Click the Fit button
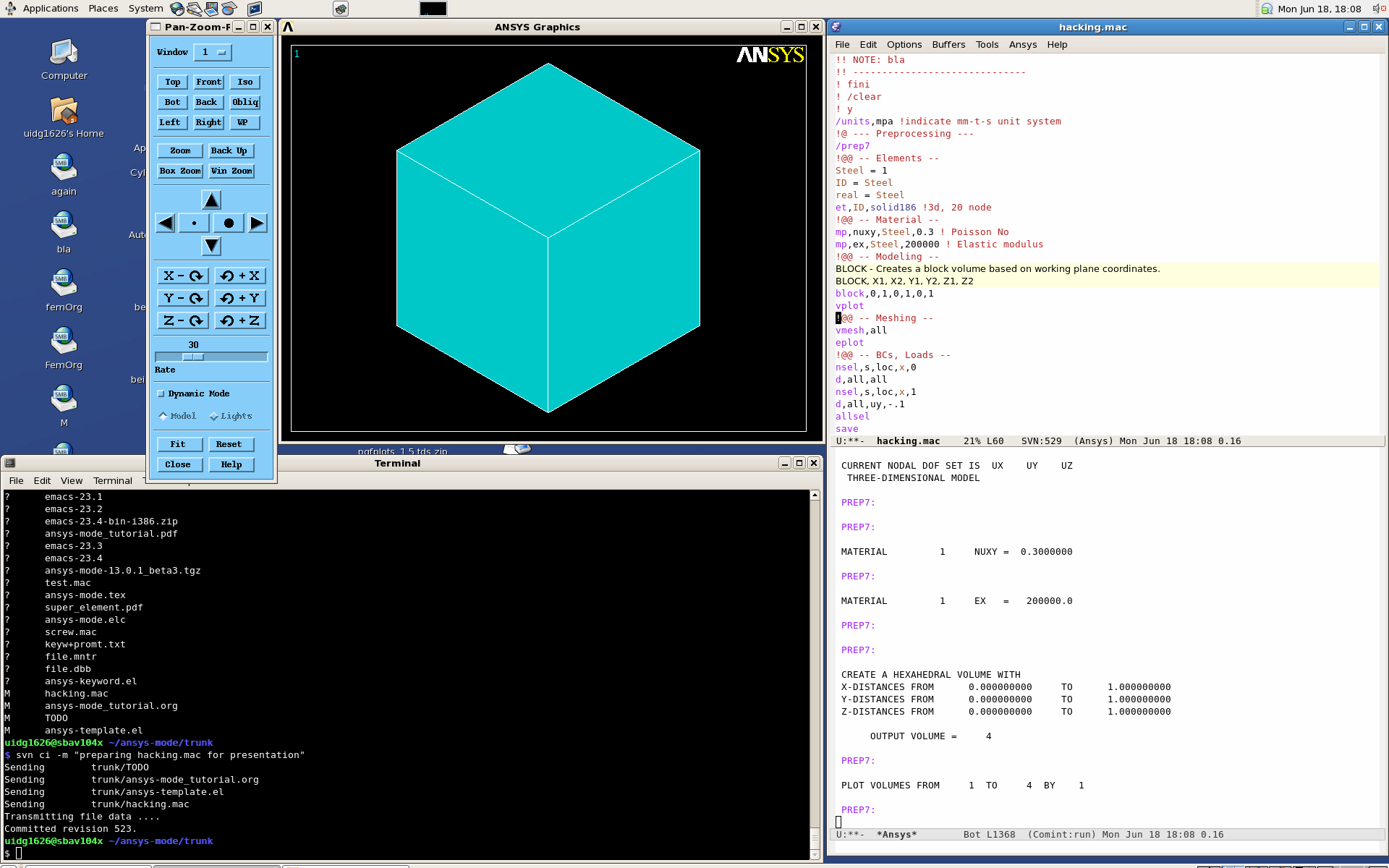1389x868 pixels. [x=178, y=445]
